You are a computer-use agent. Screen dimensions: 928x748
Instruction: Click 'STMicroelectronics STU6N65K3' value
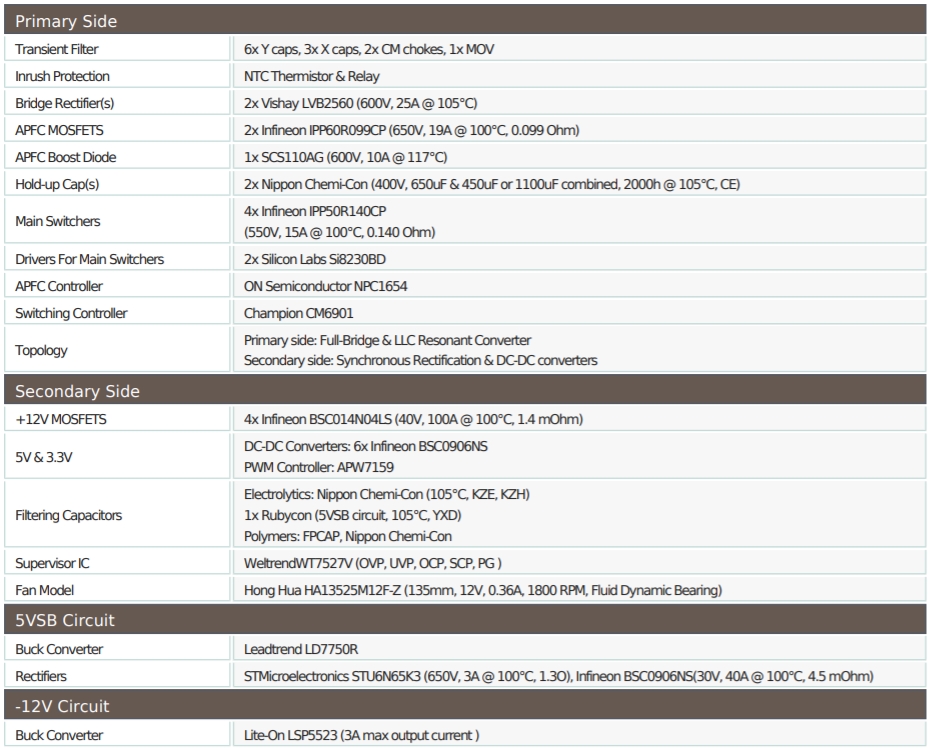559,676
